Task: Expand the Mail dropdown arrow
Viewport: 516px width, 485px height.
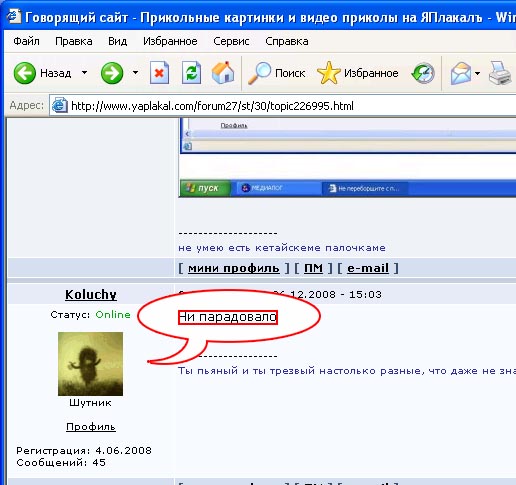Action: 478,73
